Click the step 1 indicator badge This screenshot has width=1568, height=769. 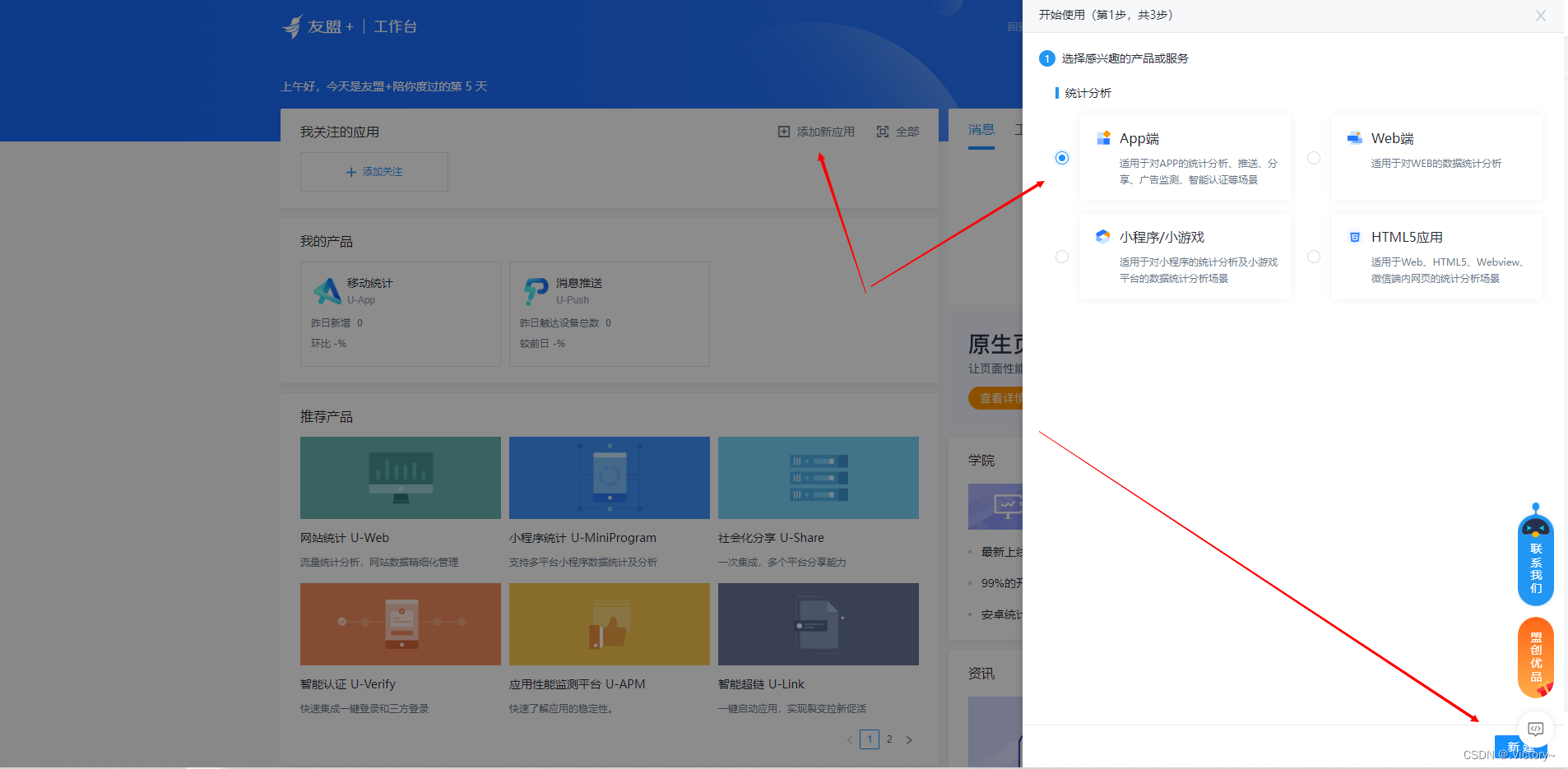[1047, 58]
